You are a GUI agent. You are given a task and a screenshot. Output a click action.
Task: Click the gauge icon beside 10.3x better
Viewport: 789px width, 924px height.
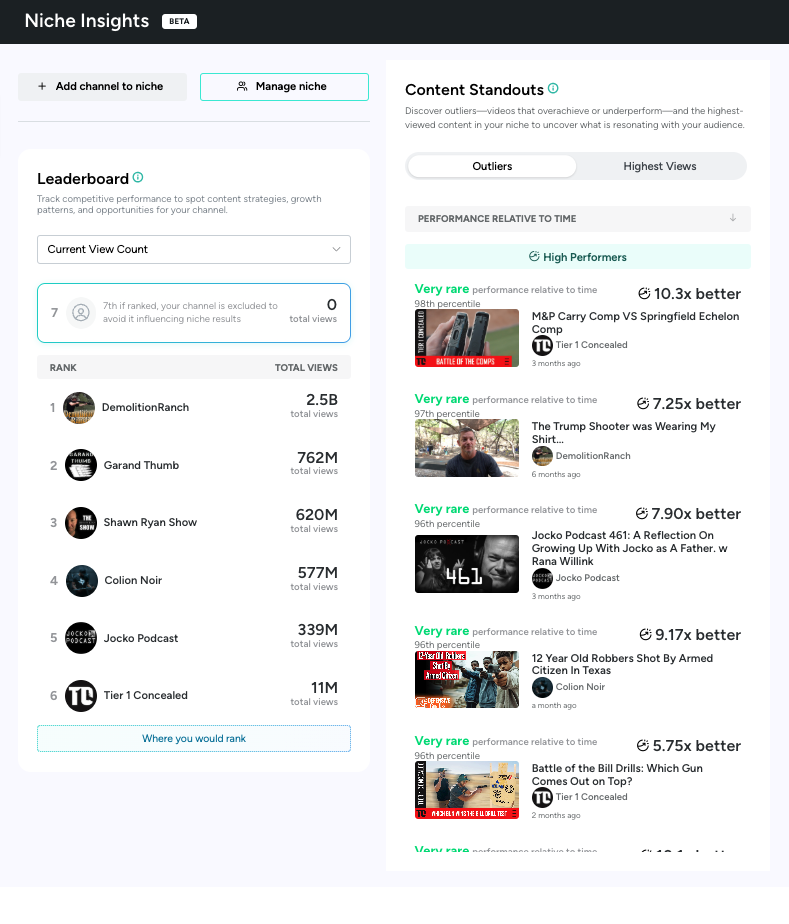click(644, 293)
